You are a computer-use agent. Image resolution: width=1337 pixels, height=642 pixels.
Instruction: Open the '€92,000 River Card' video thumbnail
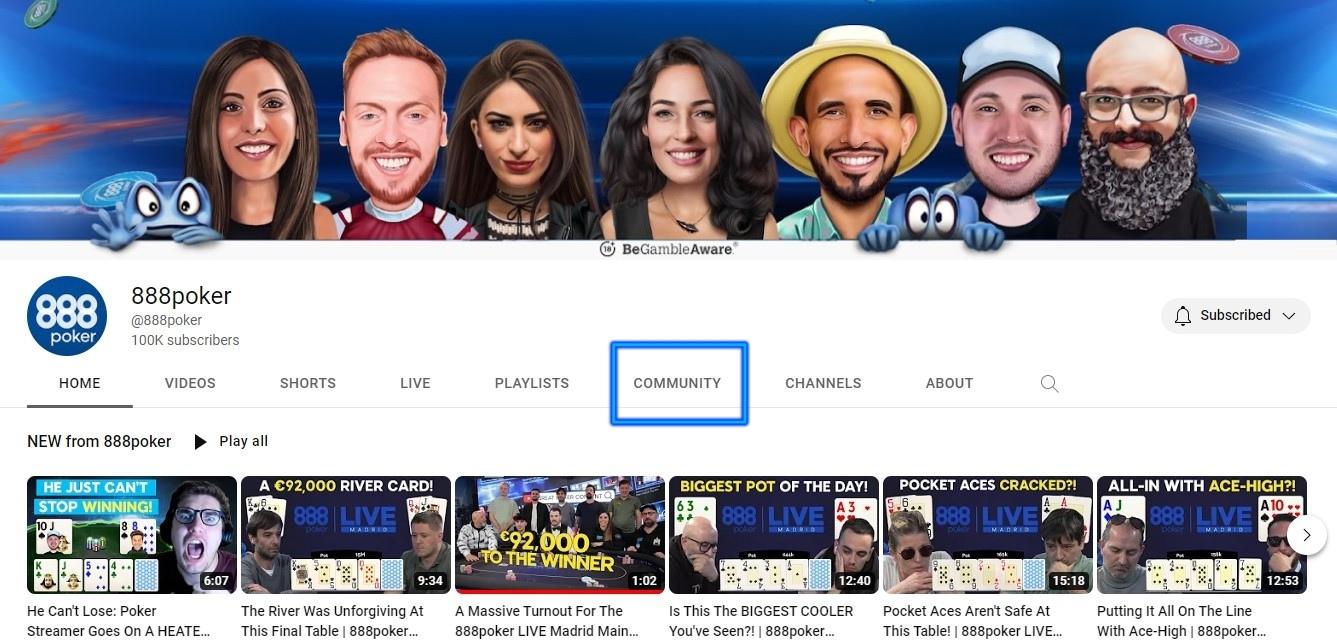(x=345, y=535)
